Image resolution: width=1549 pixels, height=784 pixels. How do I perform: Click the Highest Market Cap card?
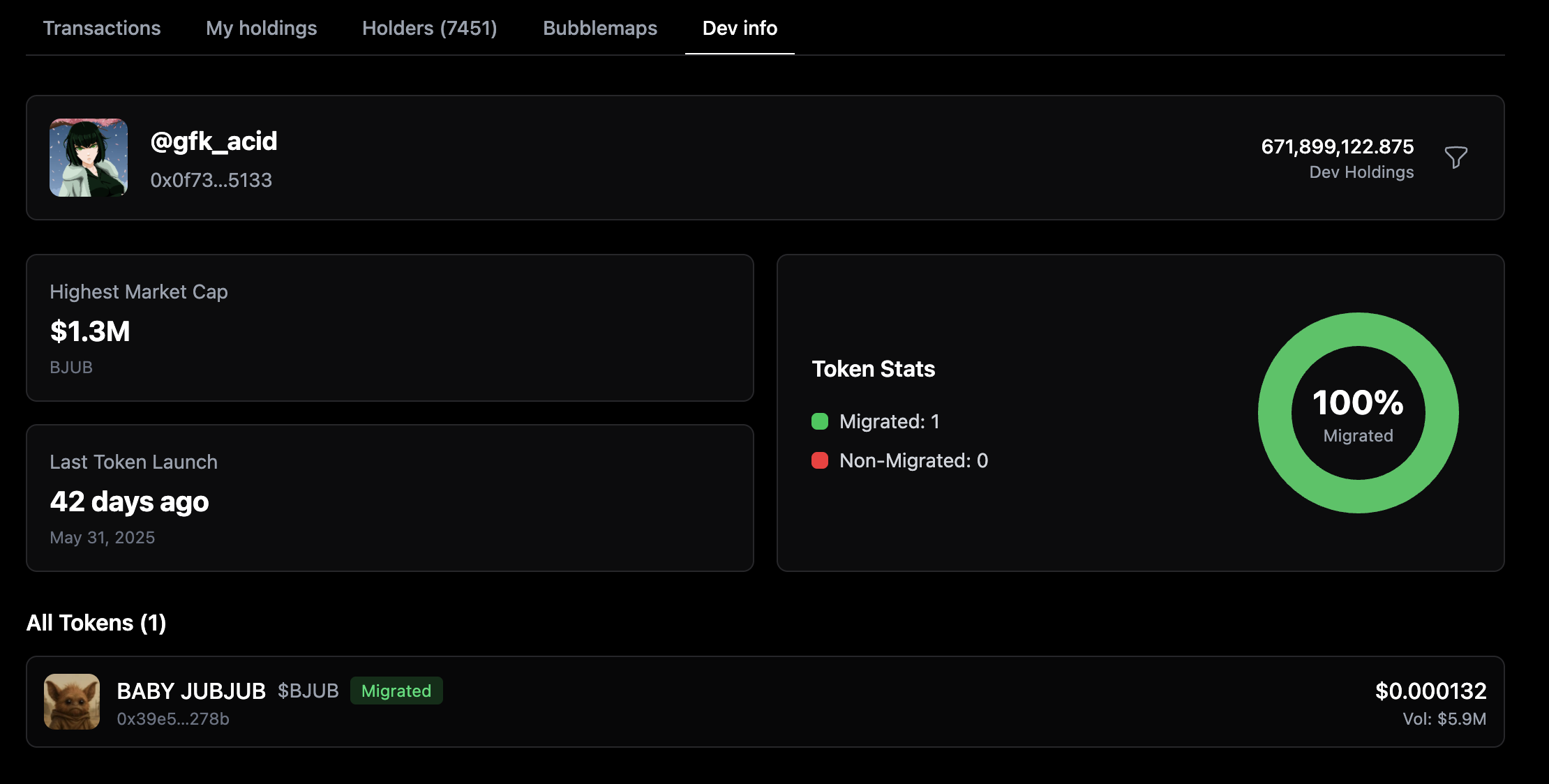(389, 328)
